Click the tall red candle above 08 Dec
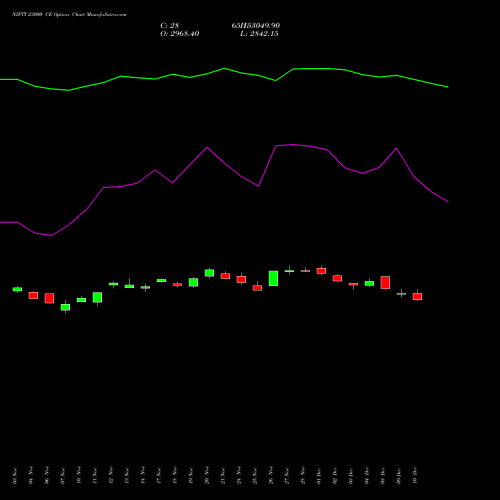500x500 pixels. click(x=385, y=282)
